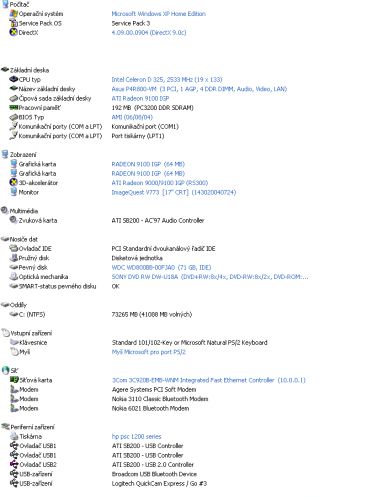This screenshot has width=367, height=500.
Task: Follow the ImageQuest V773 monitor link
Action: 174,192
